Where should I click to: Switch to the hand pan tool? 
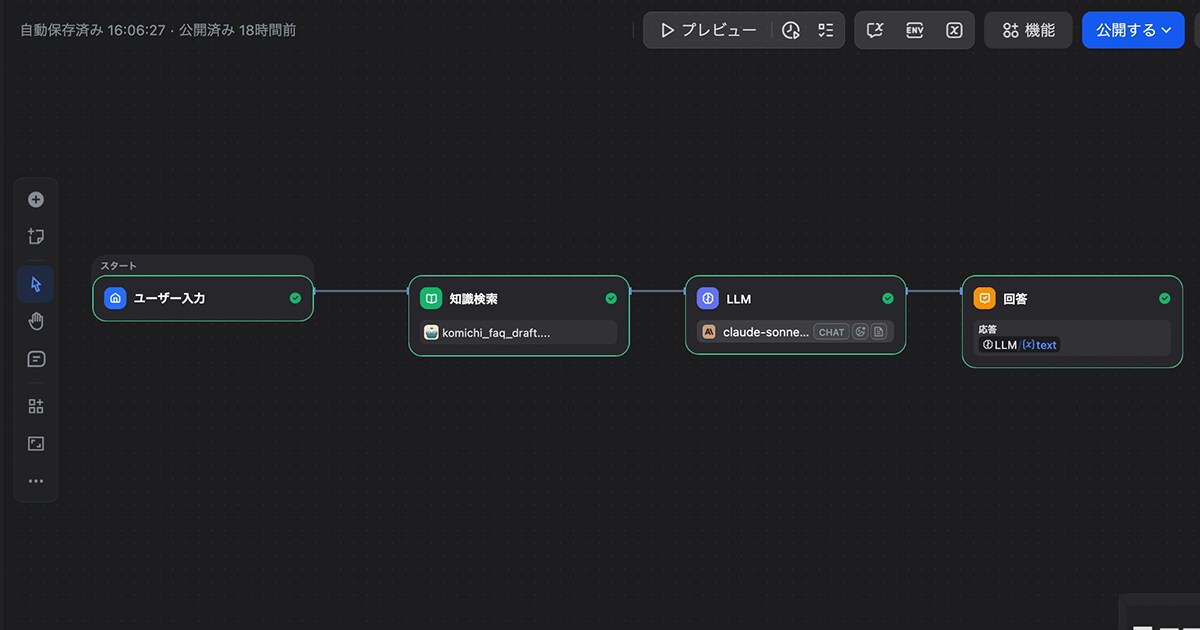tap(36, 321)
